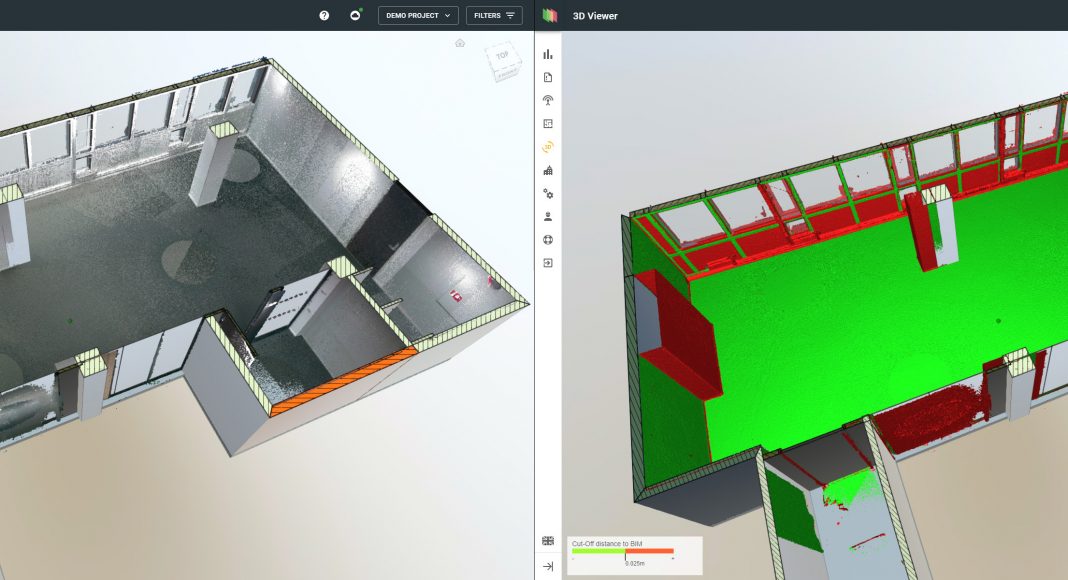Check the cloud sync status icon
The height and width of the screenshot is (580, 1068).
[355, 16]
